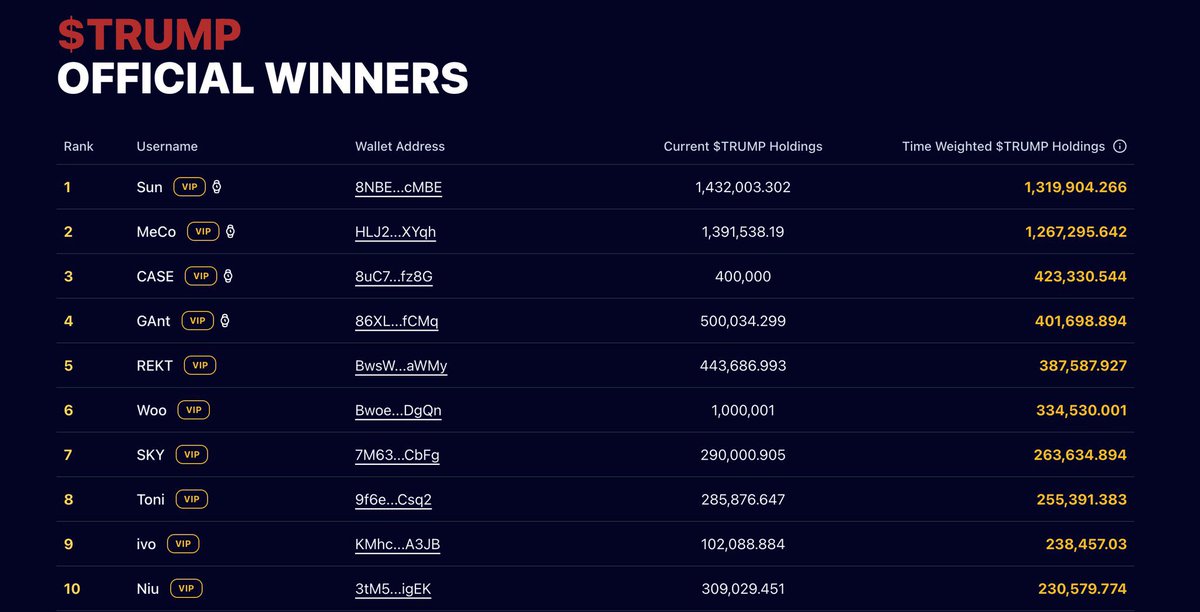
Task: Open wallet address 7M63...CbFg
Action: [397, 455]
